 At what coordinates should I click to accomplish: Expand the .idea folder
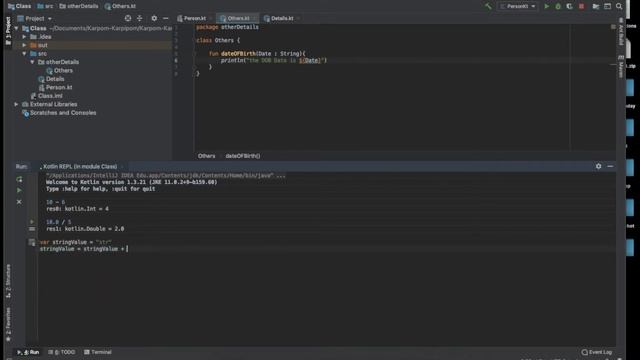point(24,37)
